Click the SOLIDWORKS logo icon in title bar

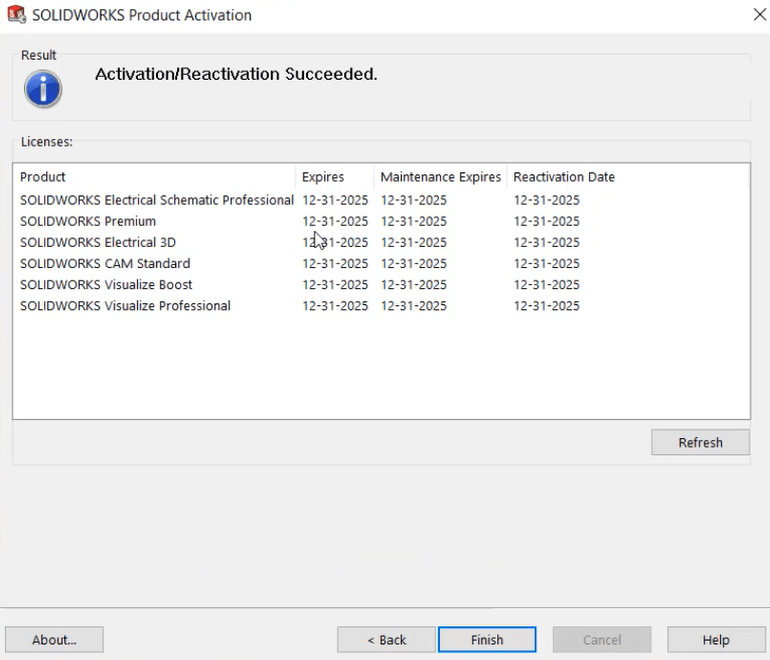click(x=16, y=15)
